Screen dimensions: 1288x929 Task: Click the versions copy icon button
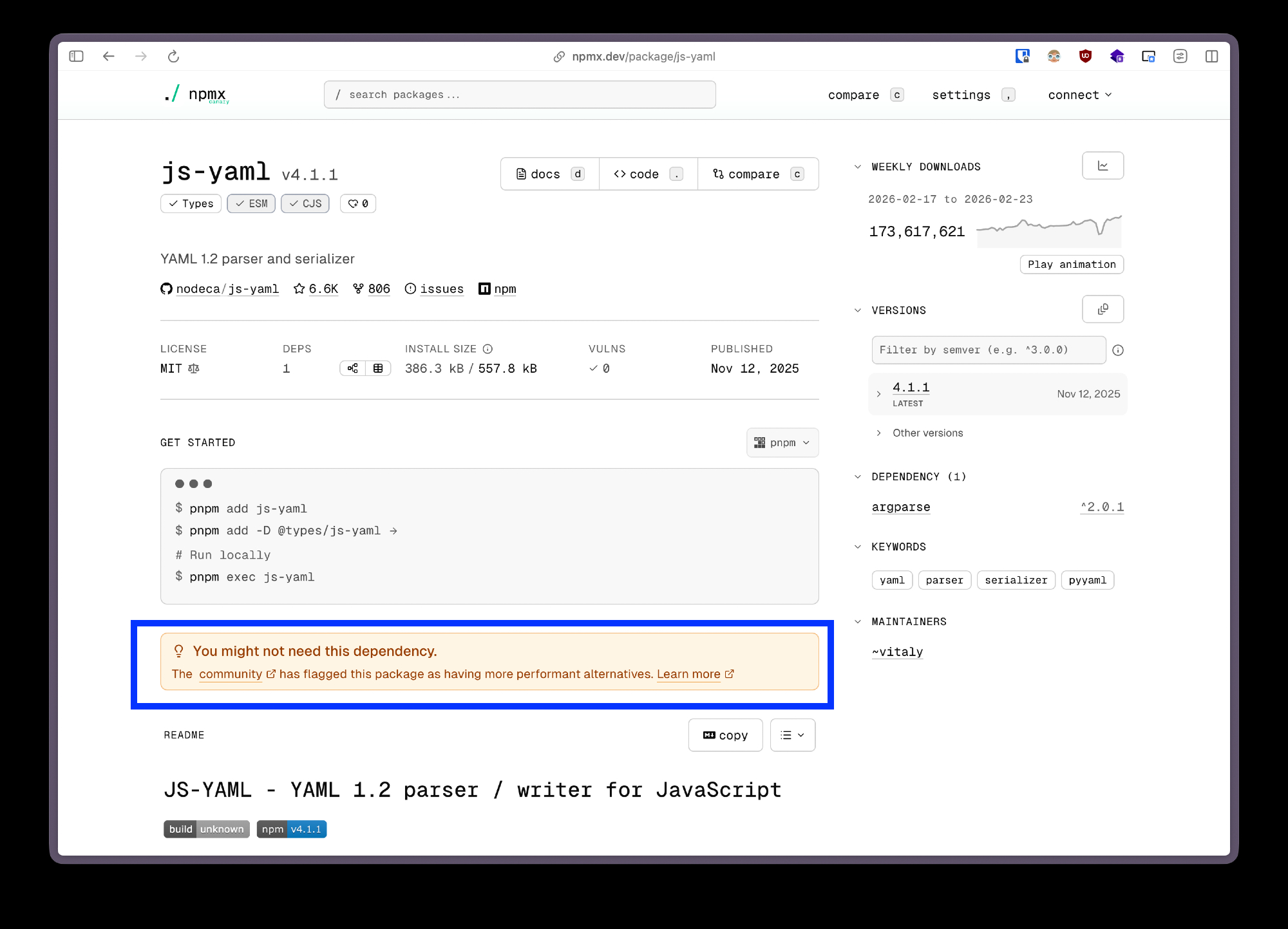(1103, 310)
